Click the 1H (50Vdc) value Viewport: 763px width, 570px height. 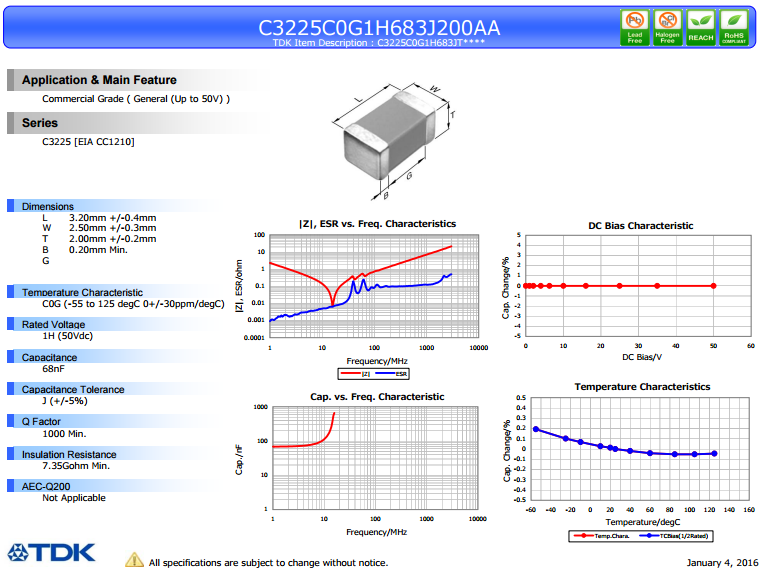pos(68,336)
